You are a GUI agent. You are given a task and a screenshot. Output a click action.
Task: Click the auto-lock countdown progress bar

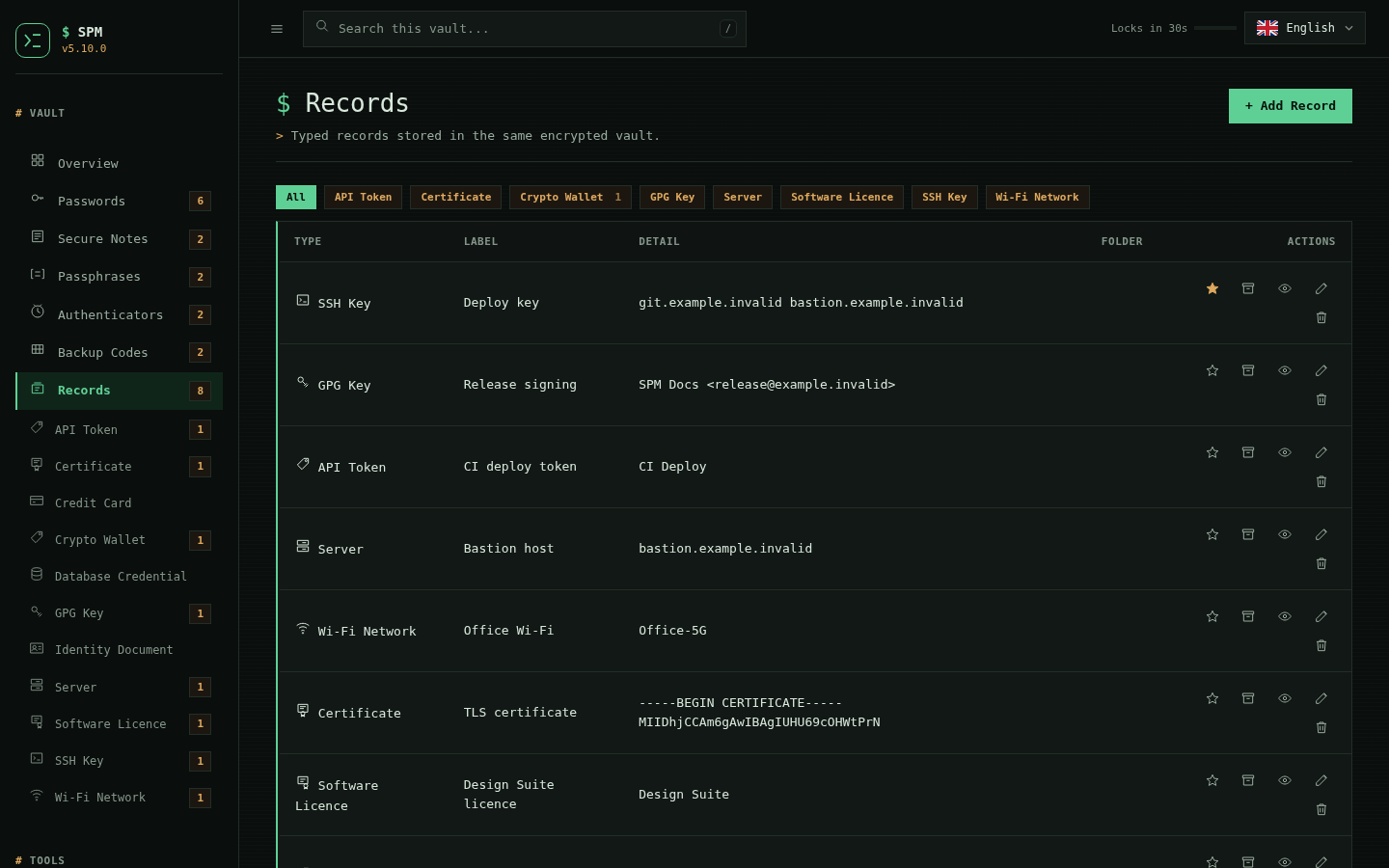(1215, 28)
